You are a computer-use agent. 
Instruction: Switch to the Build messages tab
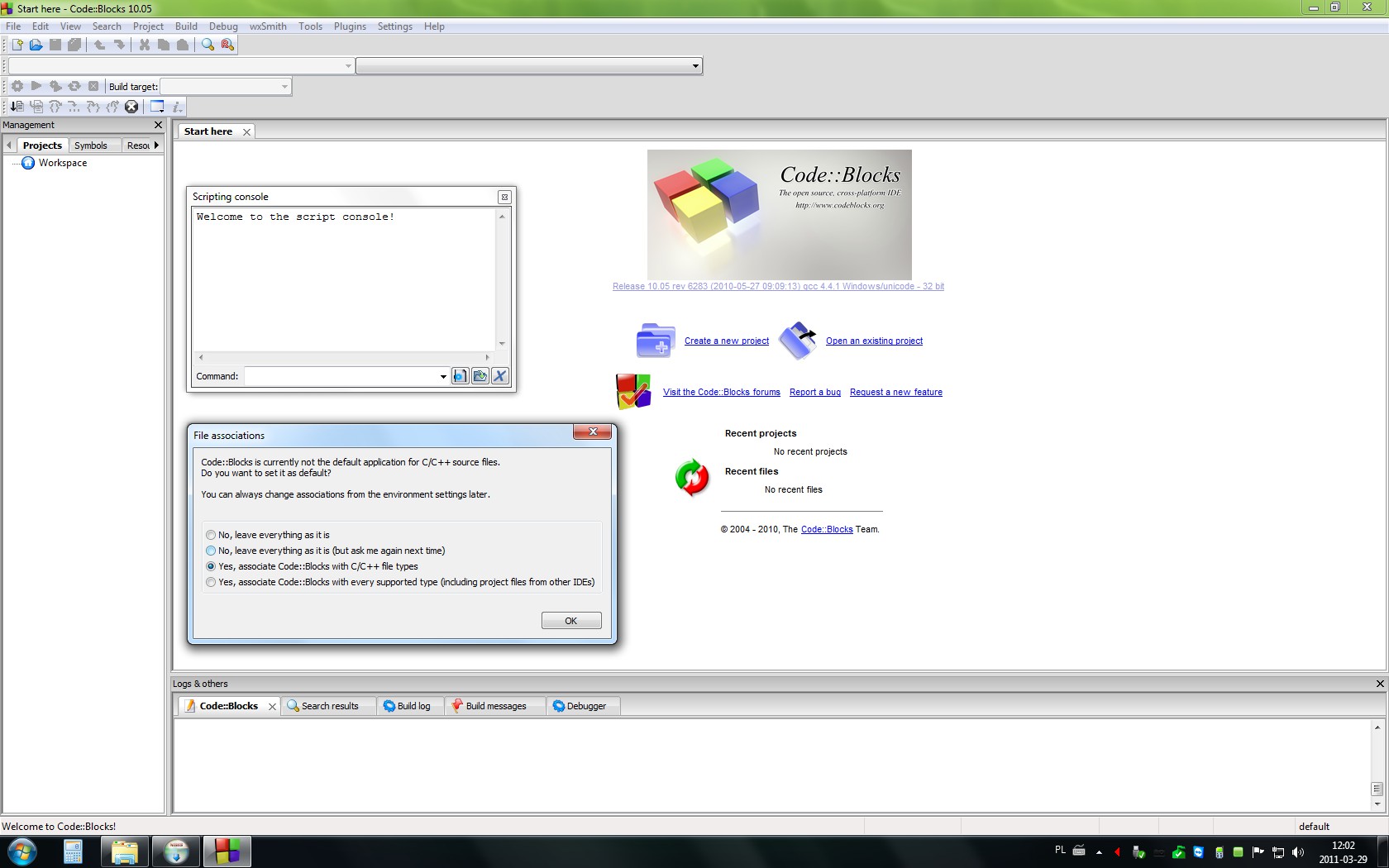(495, 706)
